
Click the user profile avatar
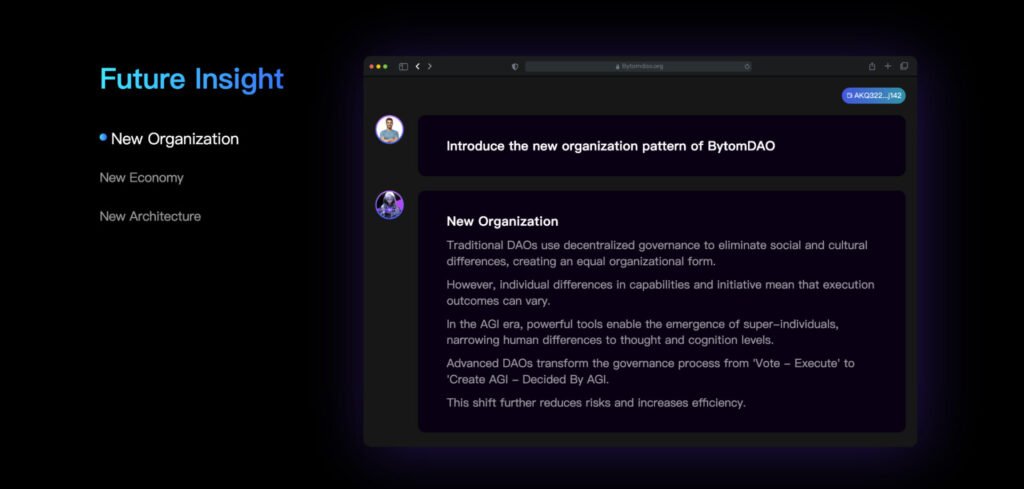[389, 129]
